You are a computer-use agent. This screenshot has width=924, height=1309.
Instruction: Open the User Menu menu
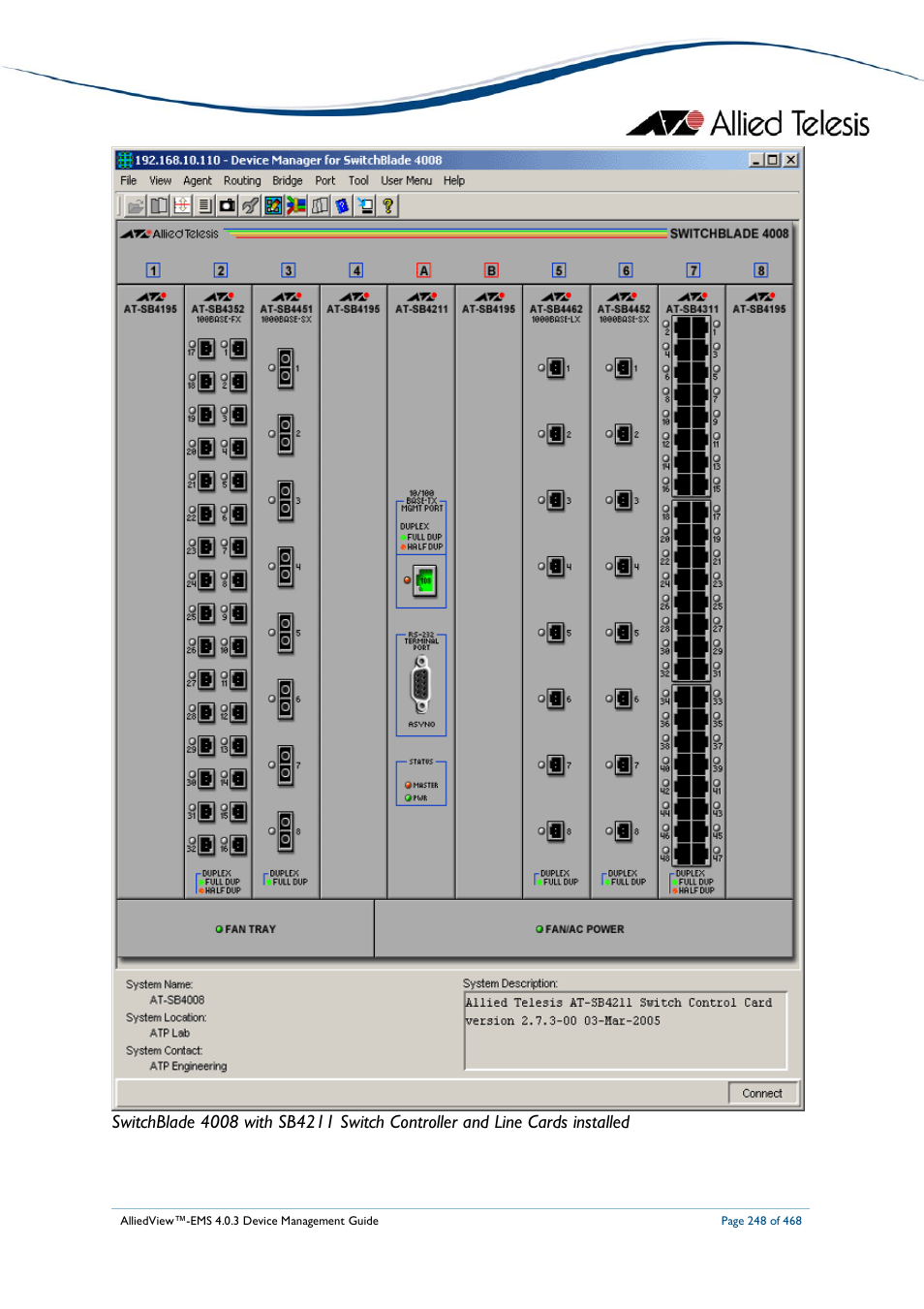click(x=407, y=181)
